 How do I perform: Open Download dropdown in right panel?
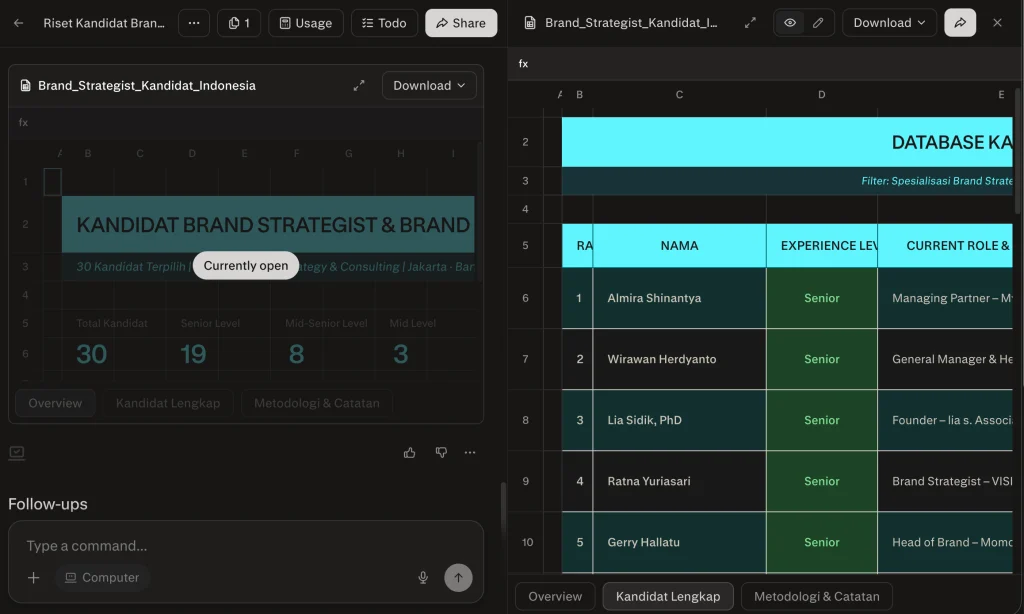(x=889, y=23)
